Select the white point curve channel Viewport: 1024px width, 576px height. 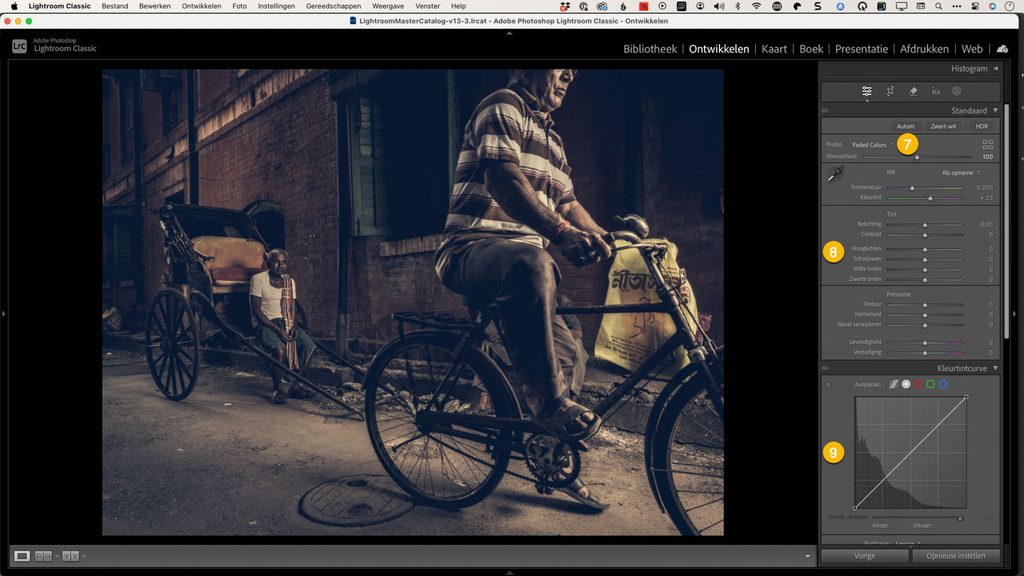(906, 384)
